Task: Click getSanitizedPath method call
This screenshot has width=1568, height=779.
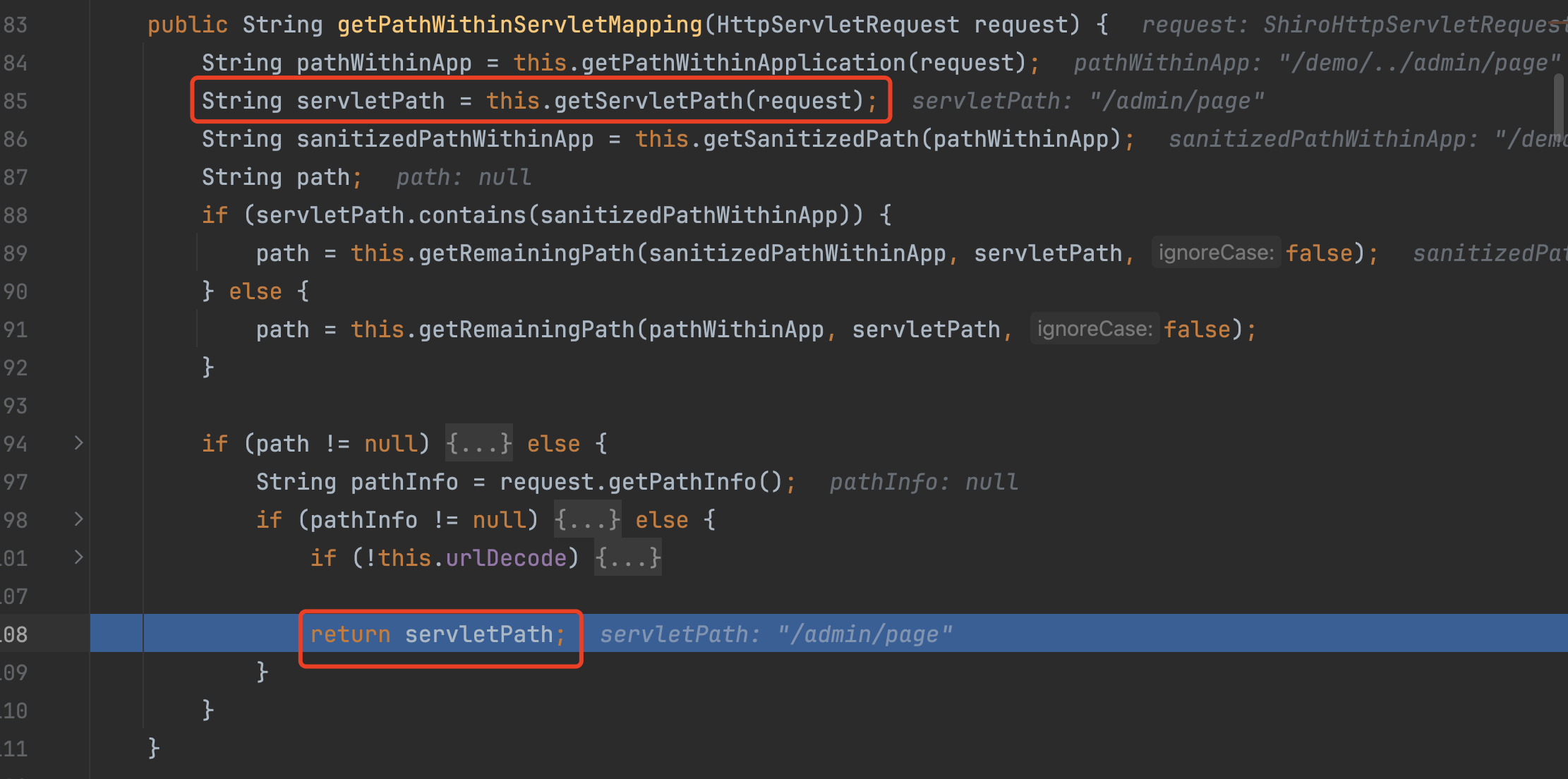Action: (812, 139)
